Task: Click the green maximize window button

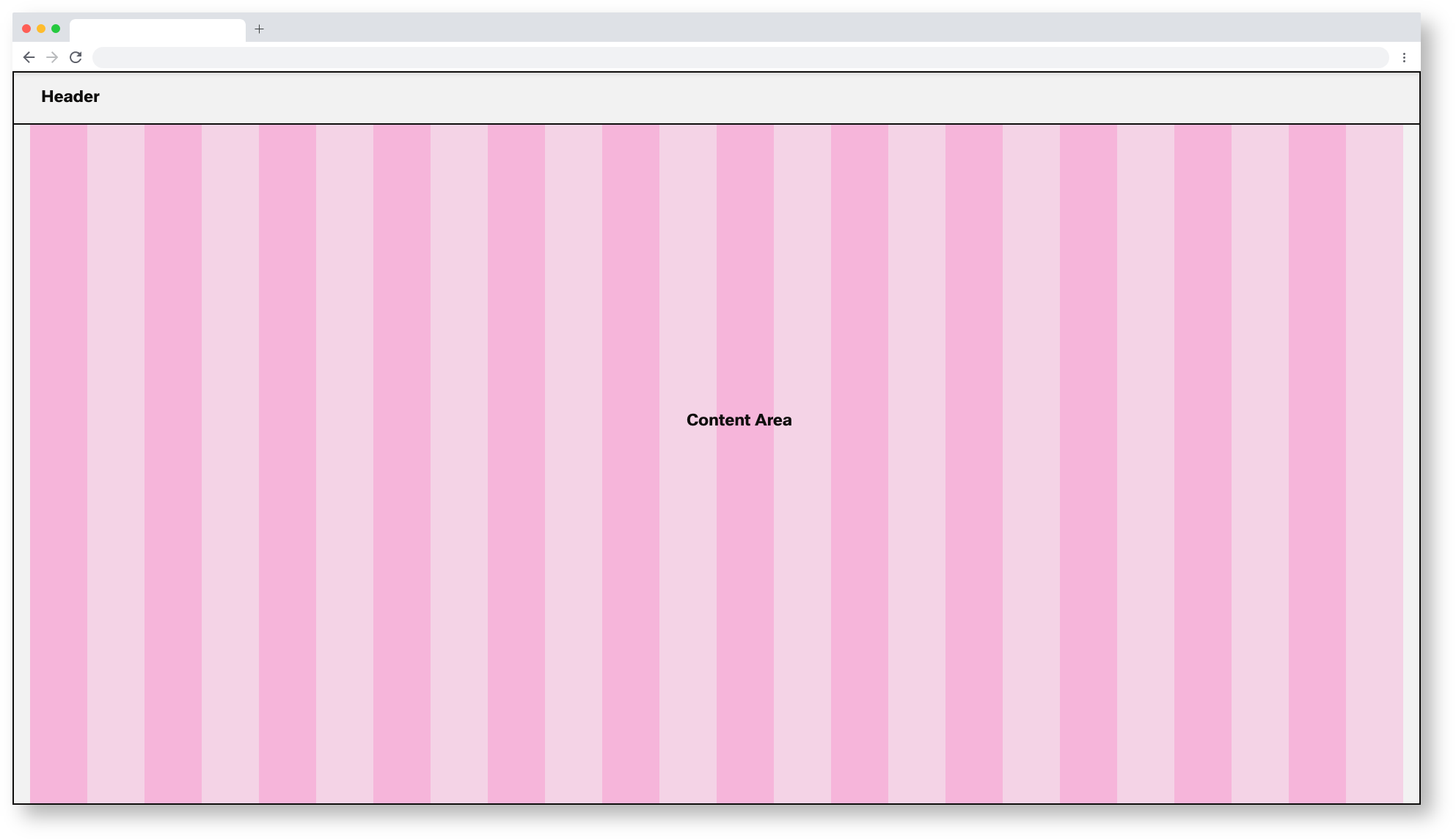Action: [x=56, y=29]
